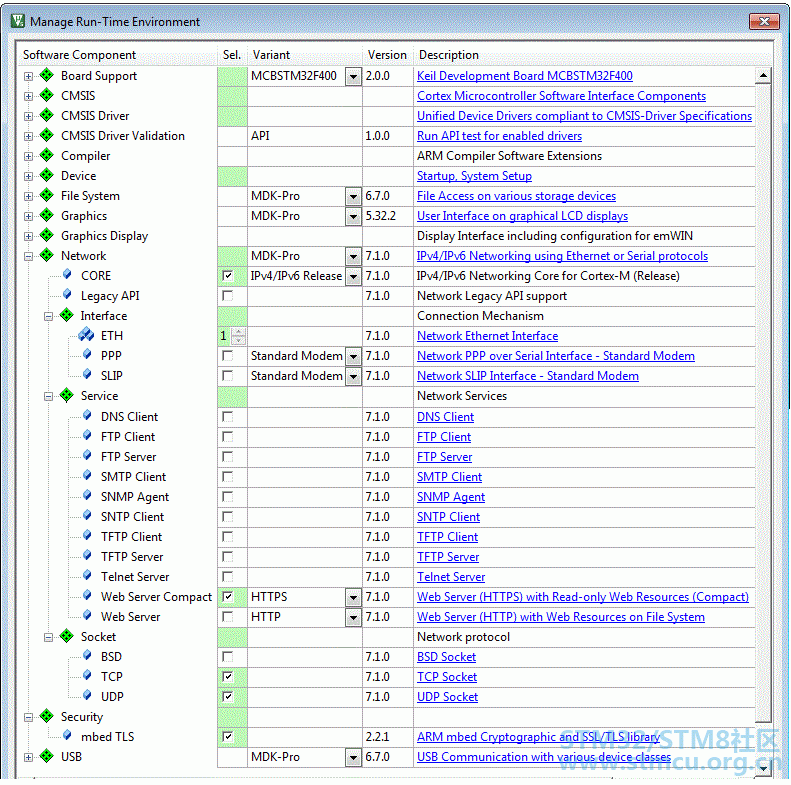
Task: Uncheck the TCP socket checkbox
Action: tap(228, 677)
